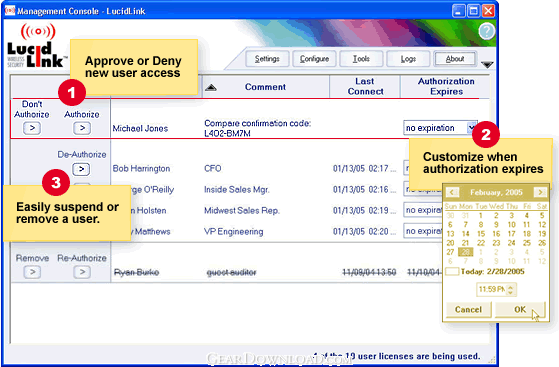Open the Logs tab
559x367 pixels.
pos(408,59)
